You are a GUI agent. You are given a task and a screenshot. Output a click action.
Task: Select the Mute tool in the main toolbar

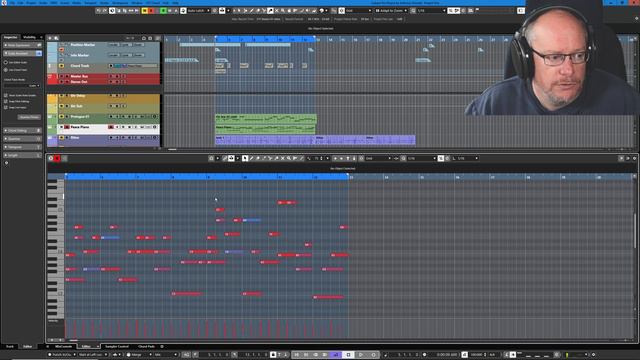[276, 11]
